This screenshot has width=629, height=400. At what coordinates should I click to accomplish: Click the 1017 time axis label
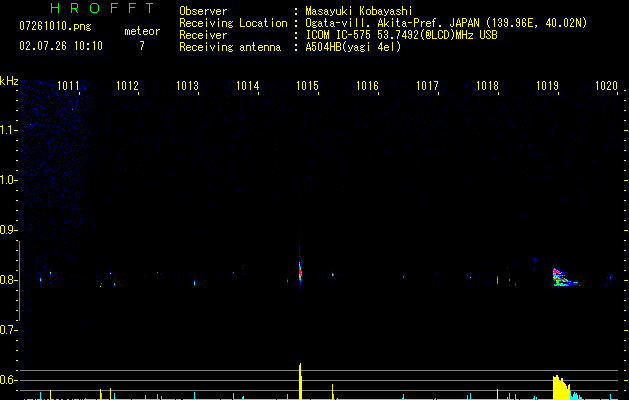(x=427, y=86)
